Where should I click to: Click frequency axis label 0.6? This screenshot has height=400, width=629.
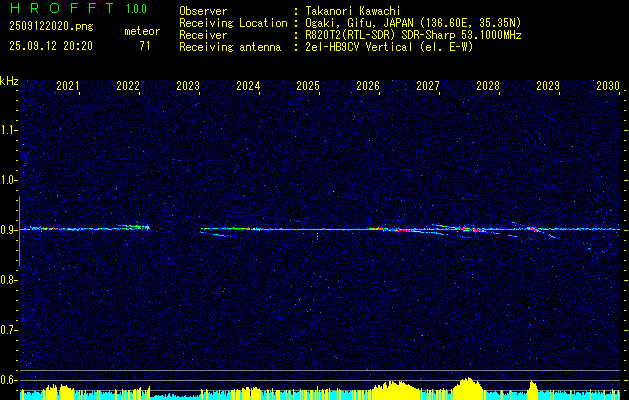pos(8,380)
